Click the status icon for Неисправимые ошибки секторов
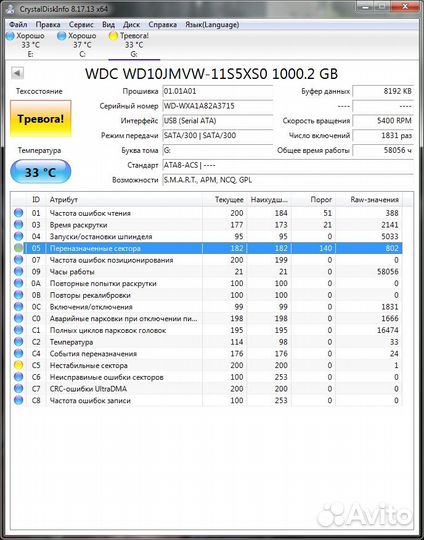Image resolution: width=424 pixels, height=540 pixels. click(19, 377)
